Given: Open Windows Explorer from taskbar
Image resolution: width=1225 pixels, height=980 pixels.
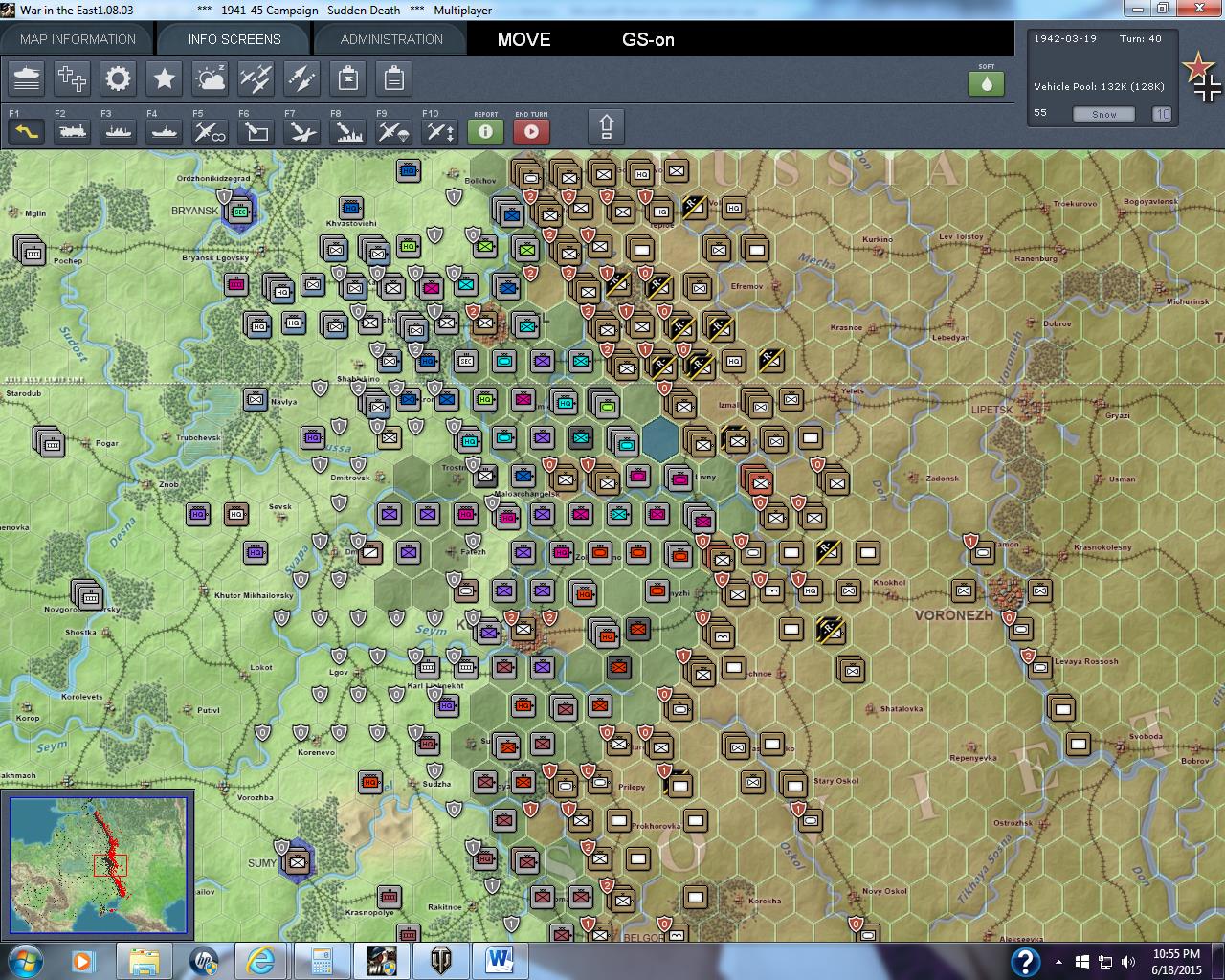Looking at the screenshot, I should [145, 960].
